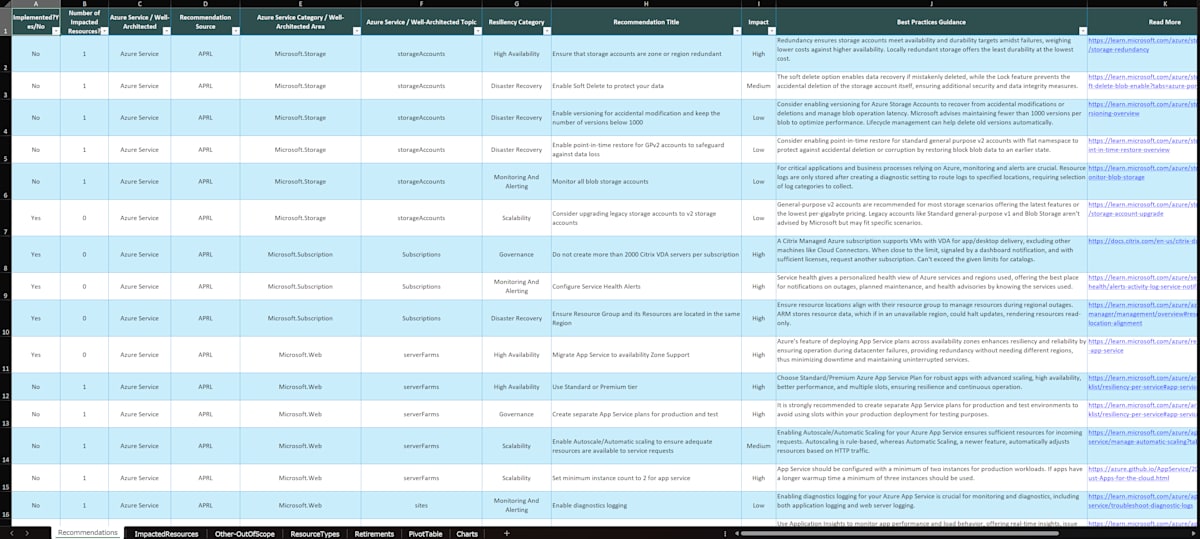Select High Availability cell in zone redundant row
This screenshot has width=1200, height=539.
[x=516, y=53]
